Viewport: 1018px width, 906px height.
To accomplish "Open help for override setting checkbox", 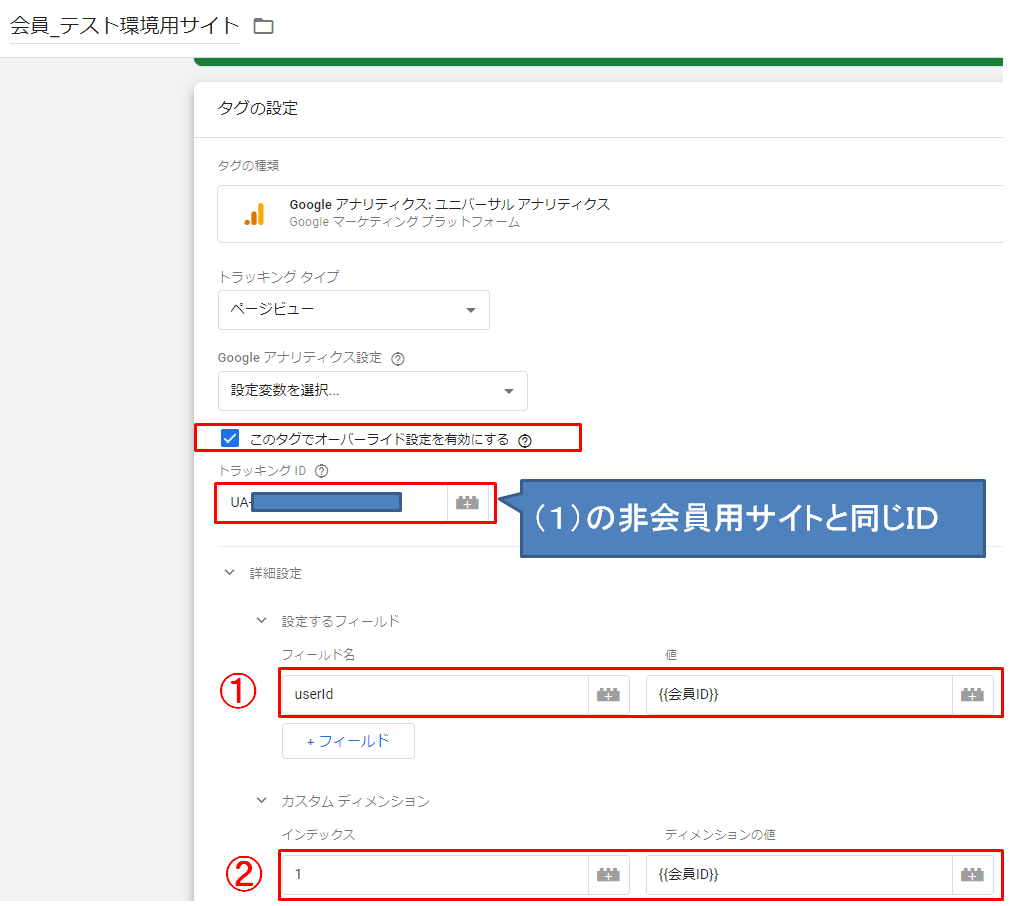I will (525, 441).
